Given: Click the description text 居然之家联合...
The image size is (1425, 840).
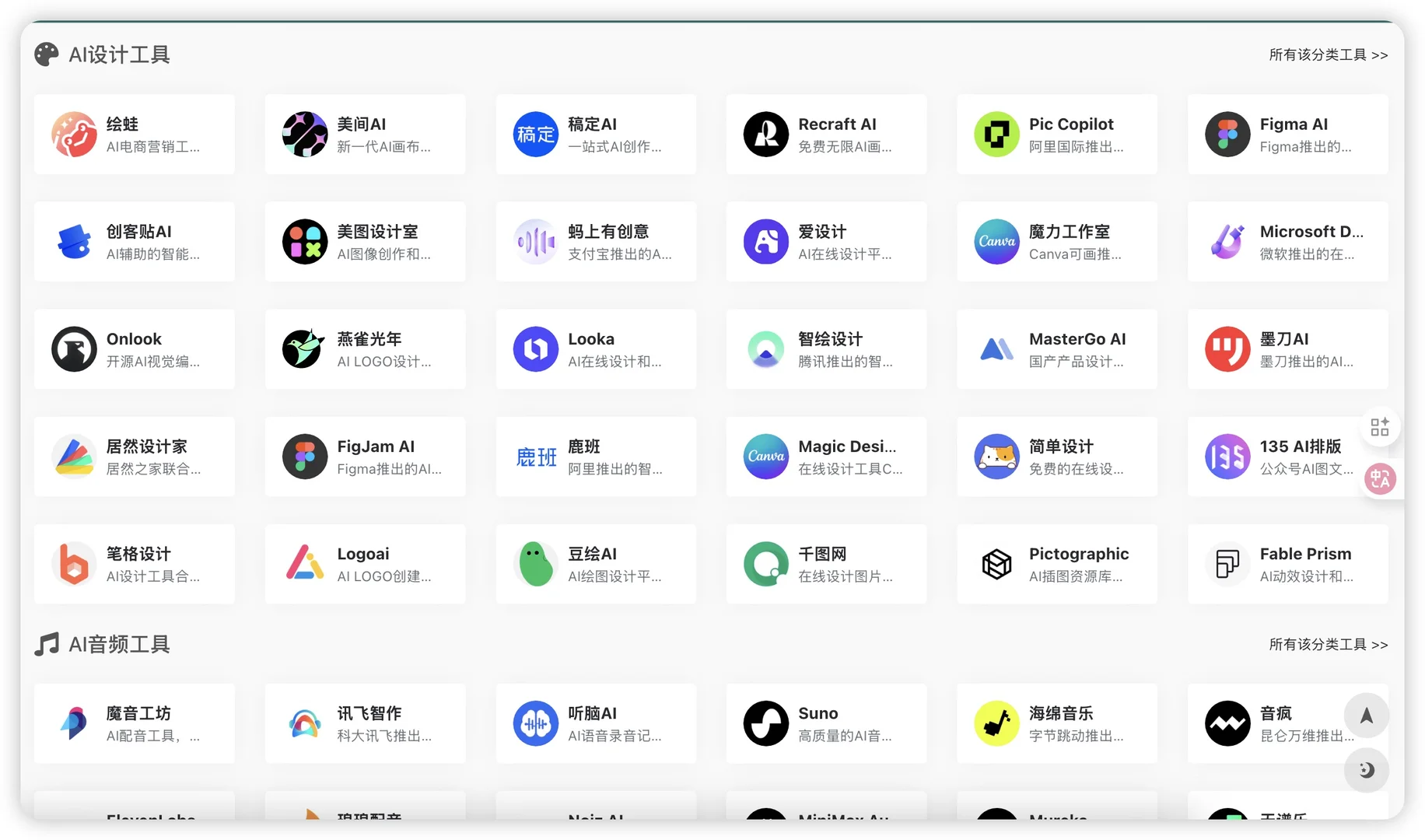Looking at the screenshot, I should point(153,469).
